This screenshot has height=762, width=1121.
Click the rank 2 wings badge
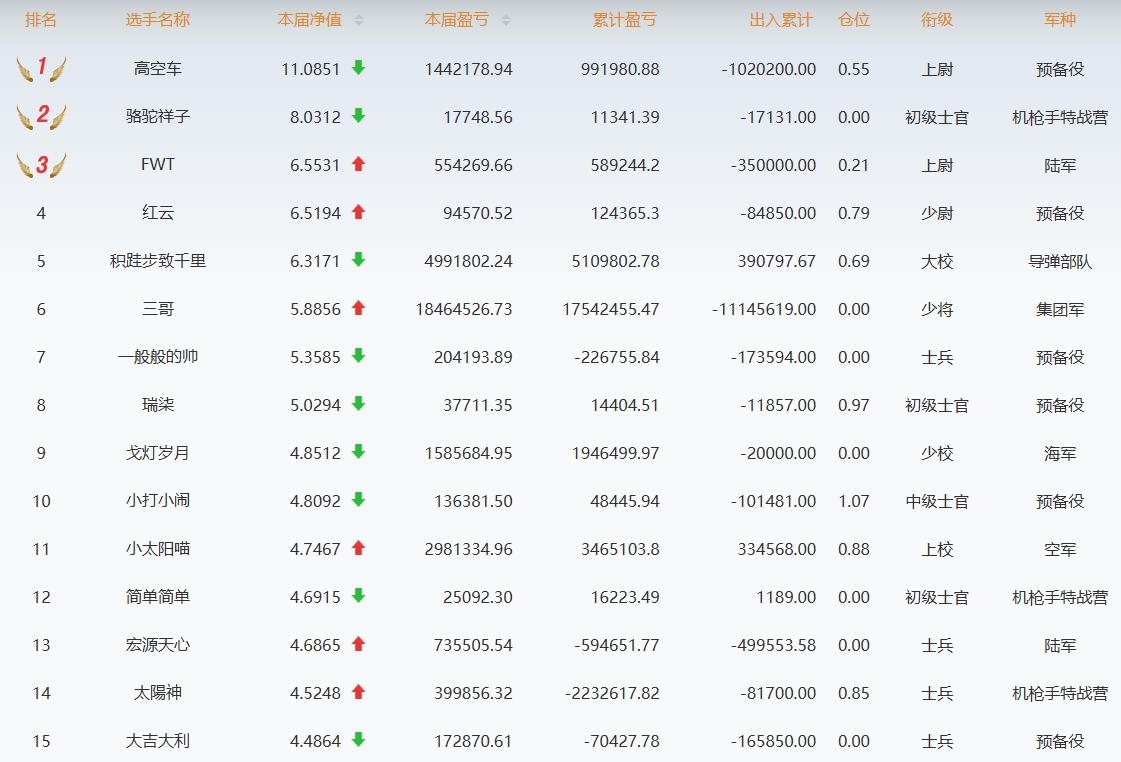[x=41, y=117]
